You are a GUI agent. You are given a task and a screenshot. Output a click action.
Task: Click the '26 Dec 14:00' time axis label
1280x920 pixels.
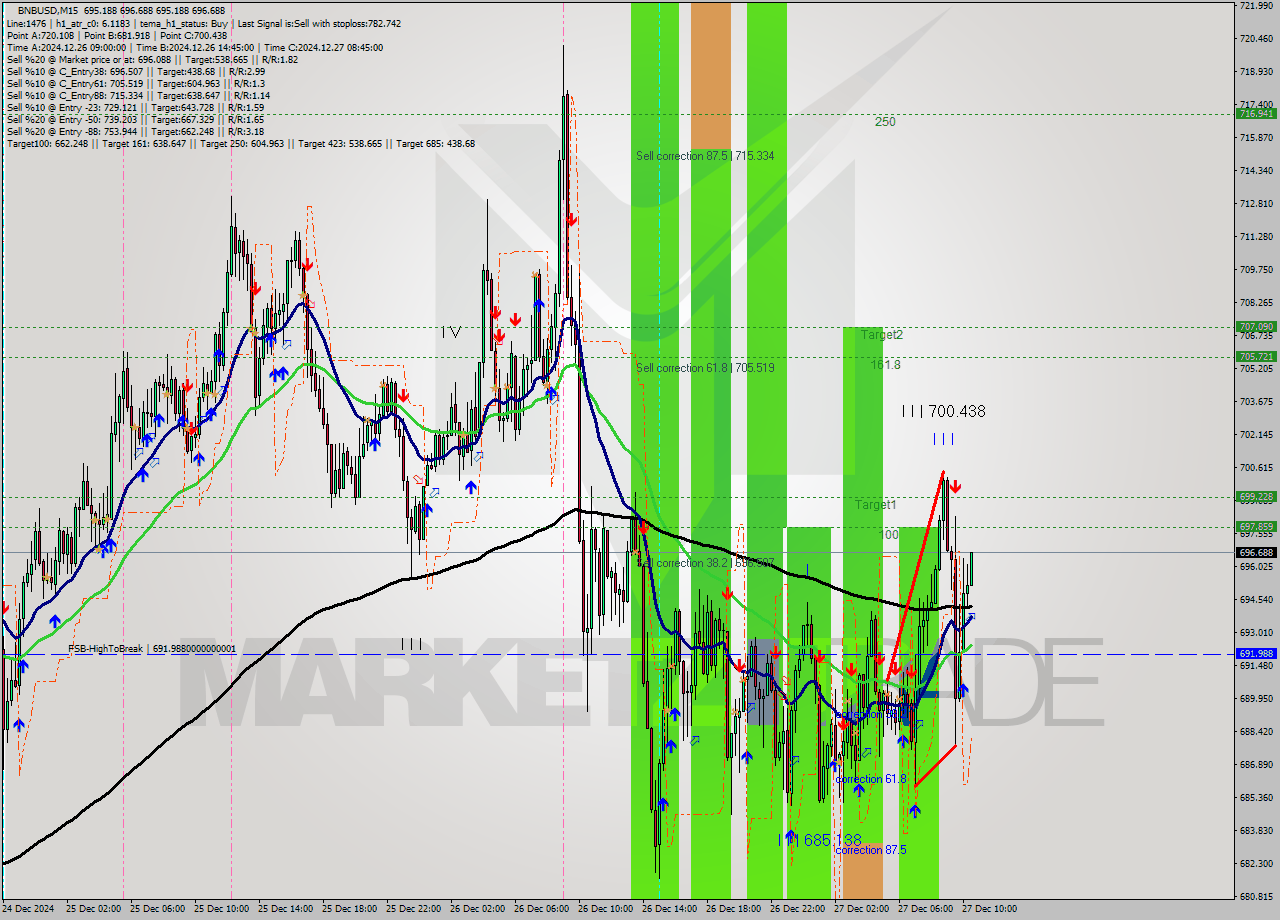click(x=668, y=909)
